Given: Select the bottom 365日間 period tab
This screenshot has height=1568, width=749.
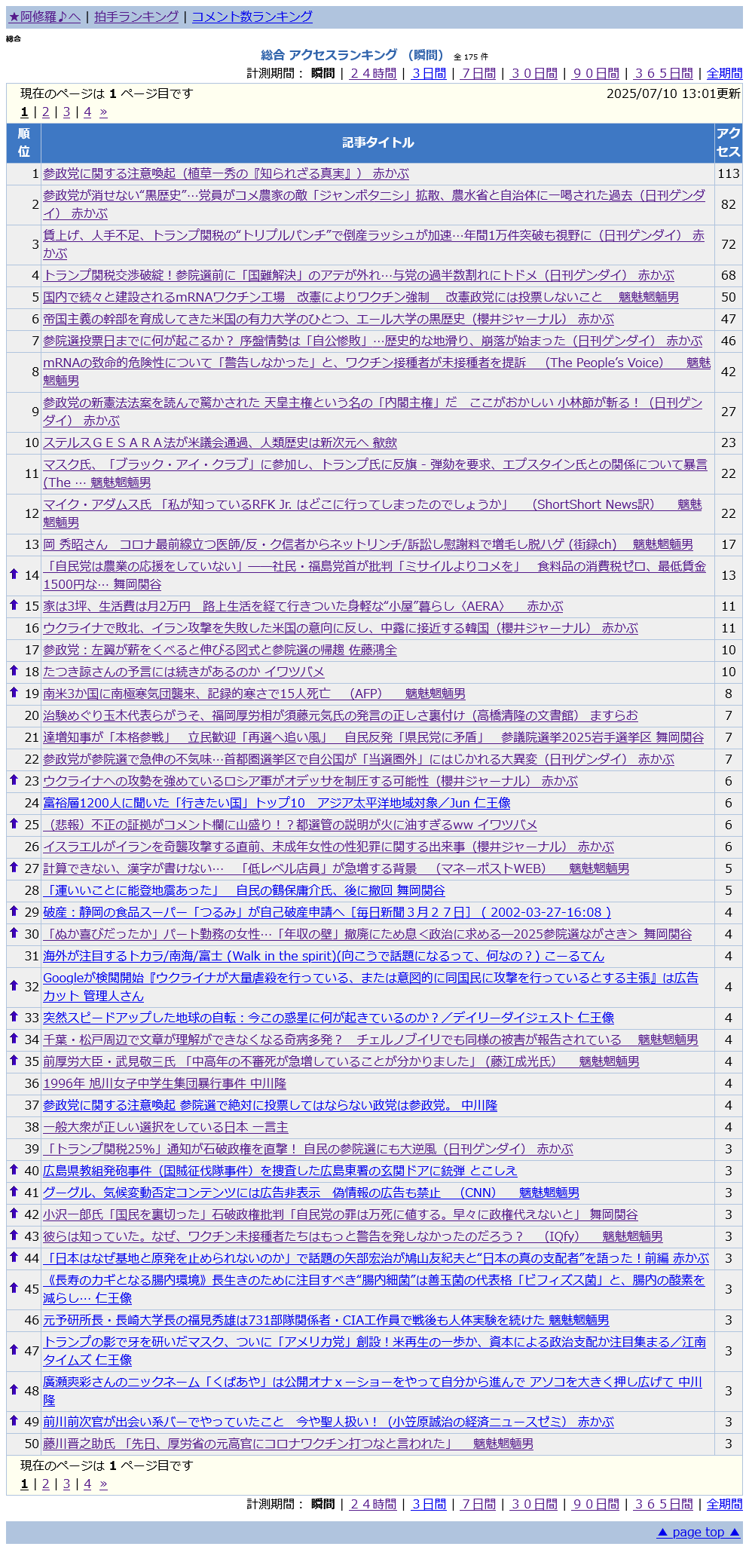Looking at the screenshot, I should pos(664,1504).
